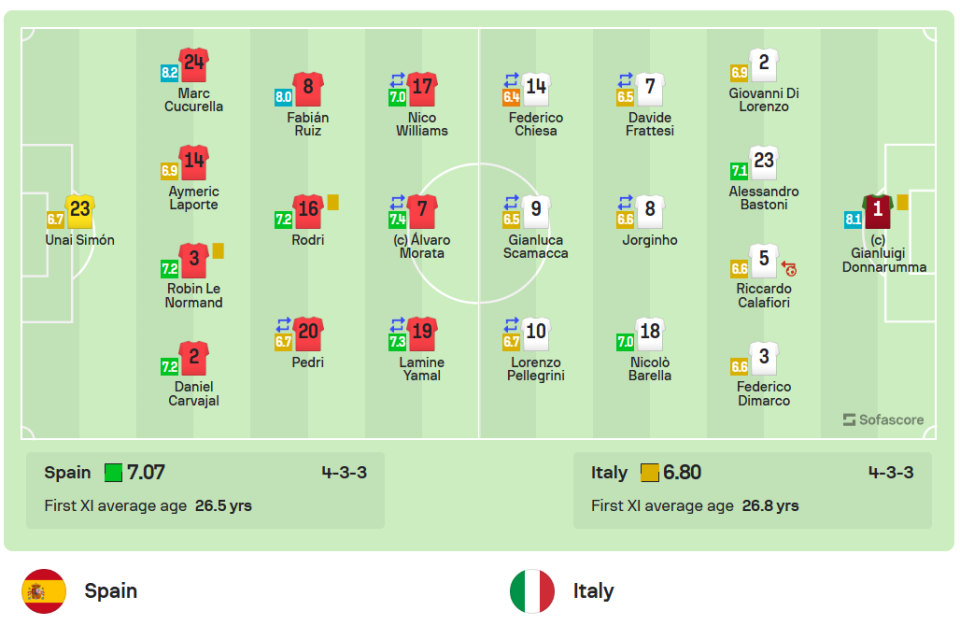Open the Italy team link with flag

click(x=562, y=591)
